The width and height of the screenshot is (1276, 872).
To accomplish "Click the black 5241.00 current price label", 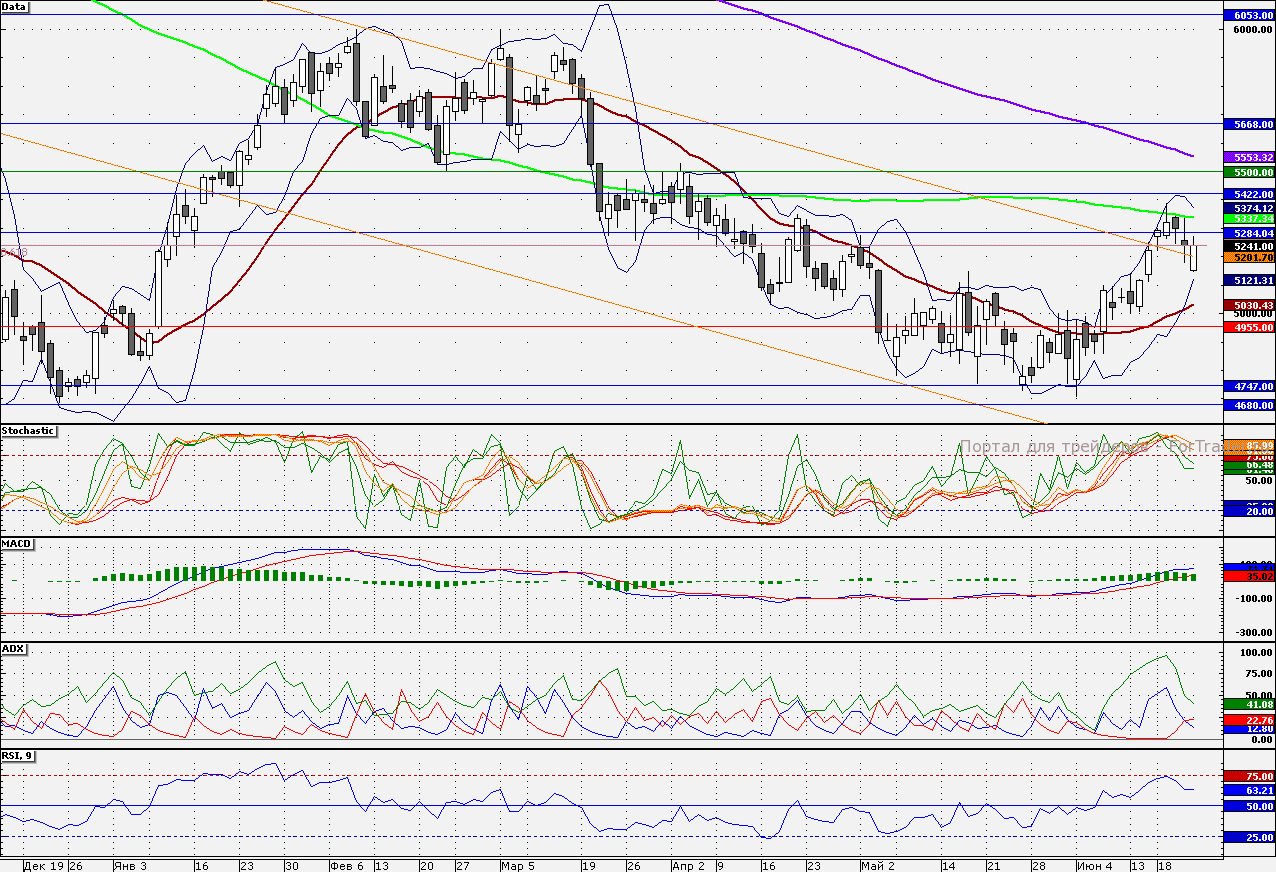I will (x=1249, y=246).
